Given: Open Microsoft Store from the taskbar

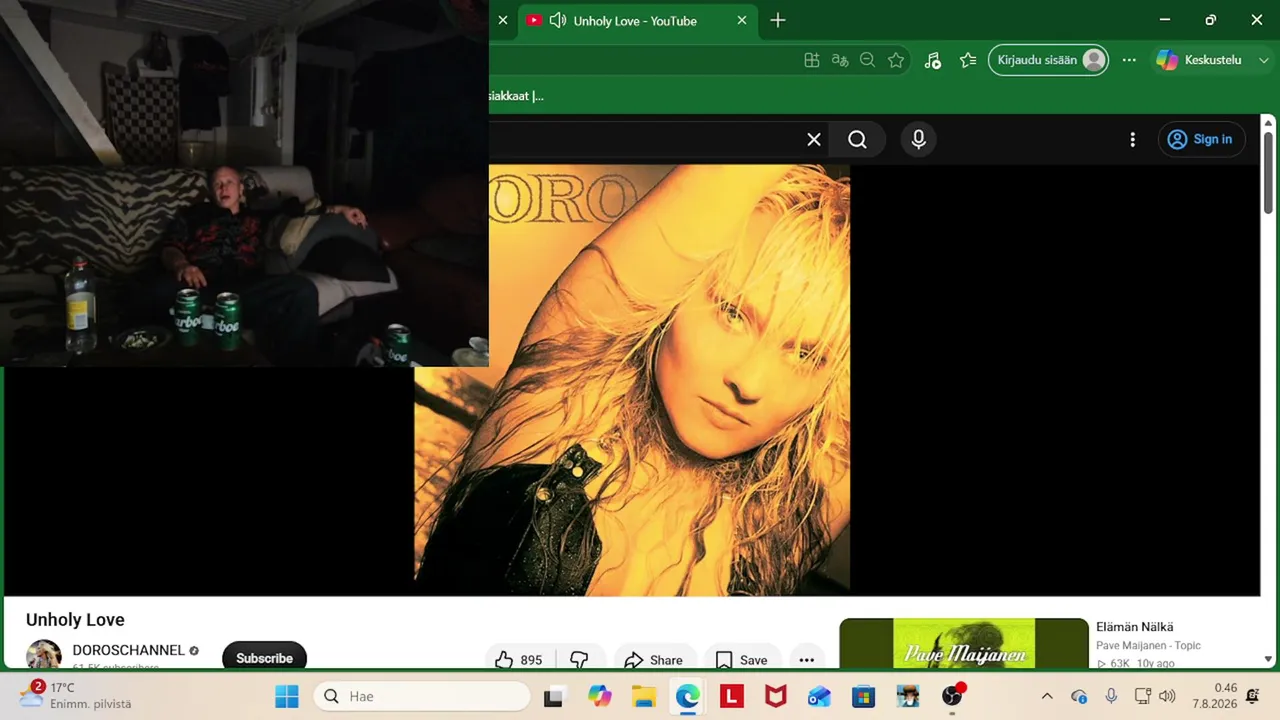Looking at the screenshot, I should tap(864, 696).
